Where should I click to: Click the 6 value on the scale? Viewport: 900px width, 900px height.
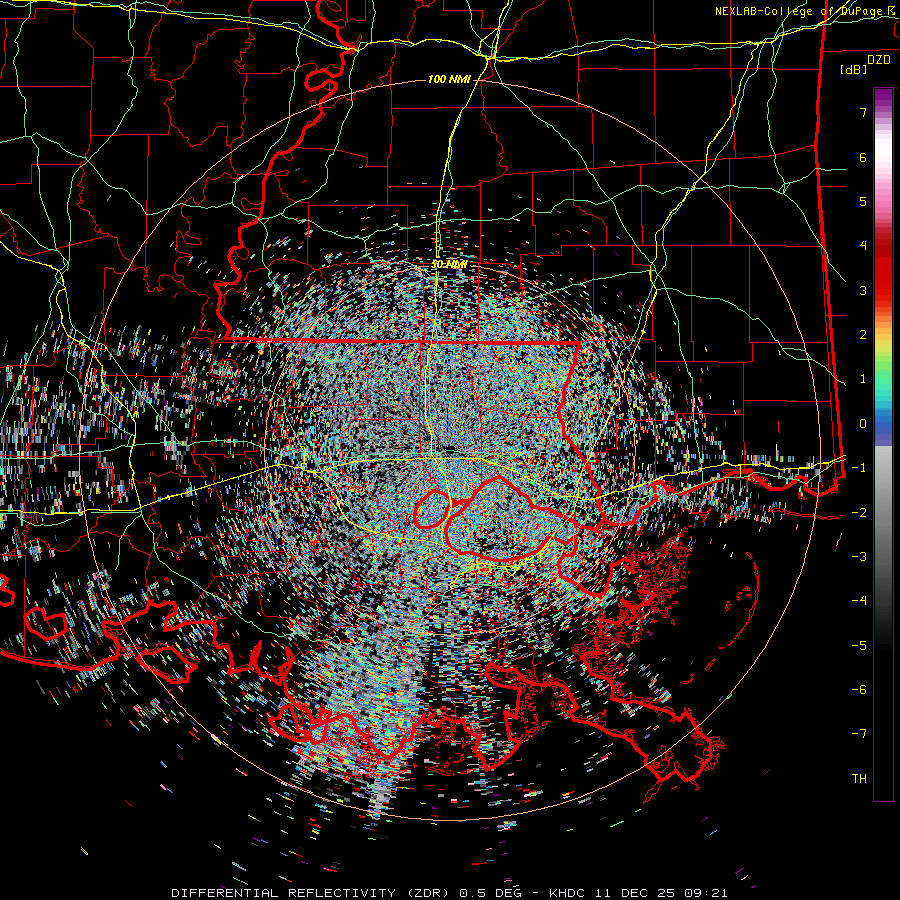point(863,157)
